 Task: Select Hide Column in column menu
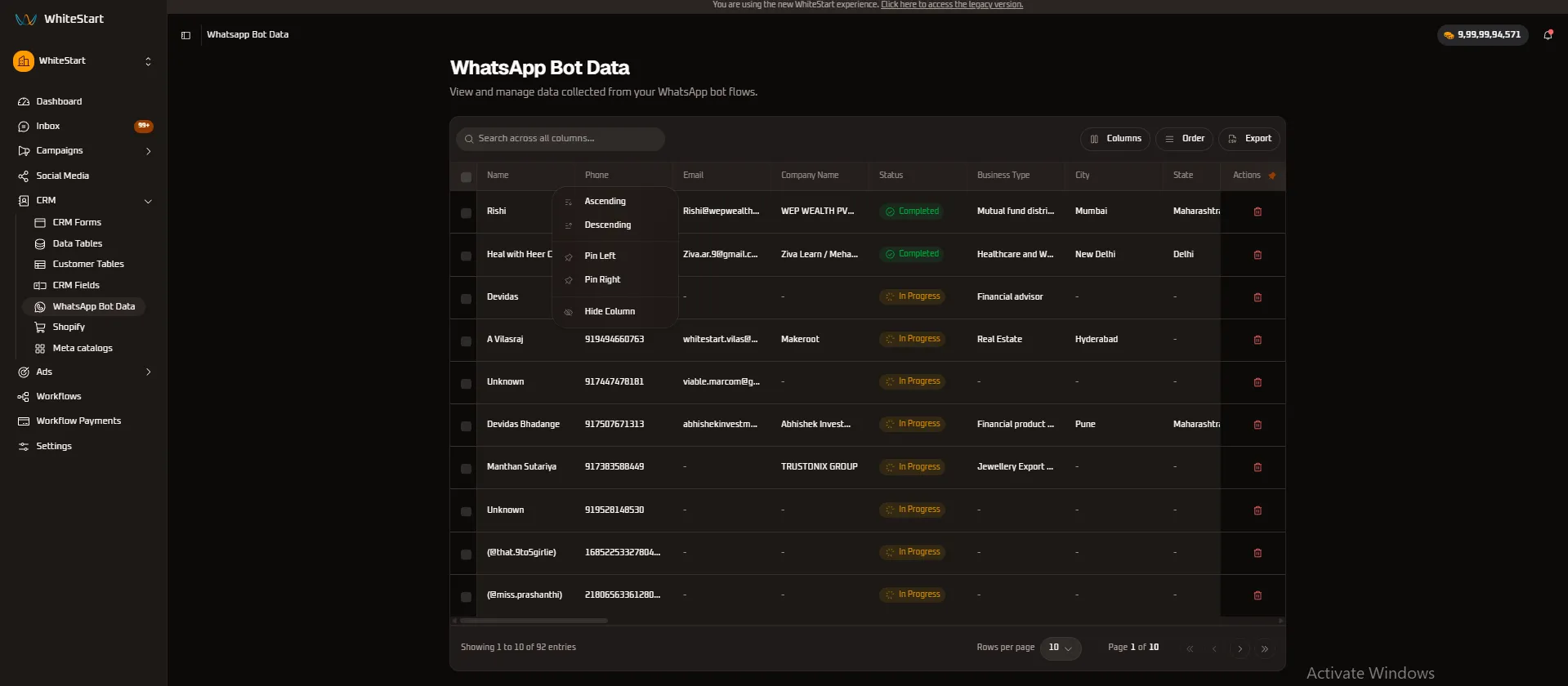click(x=615, y=312)
